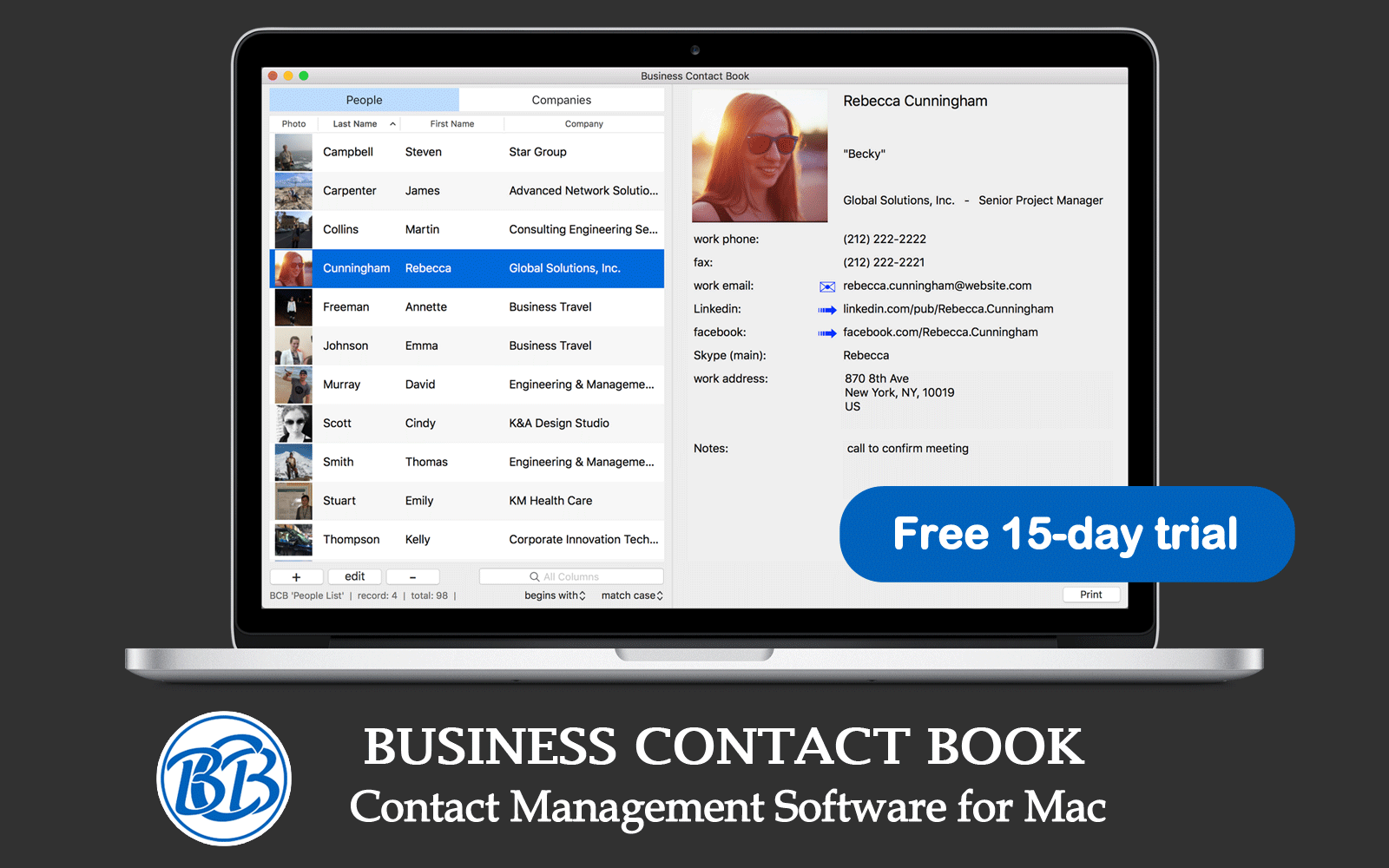The width and height of the screenshot is (1389, 868).
Task: Open the rebecca.cunningham@website.com email address
Action: tap(938, 286)
